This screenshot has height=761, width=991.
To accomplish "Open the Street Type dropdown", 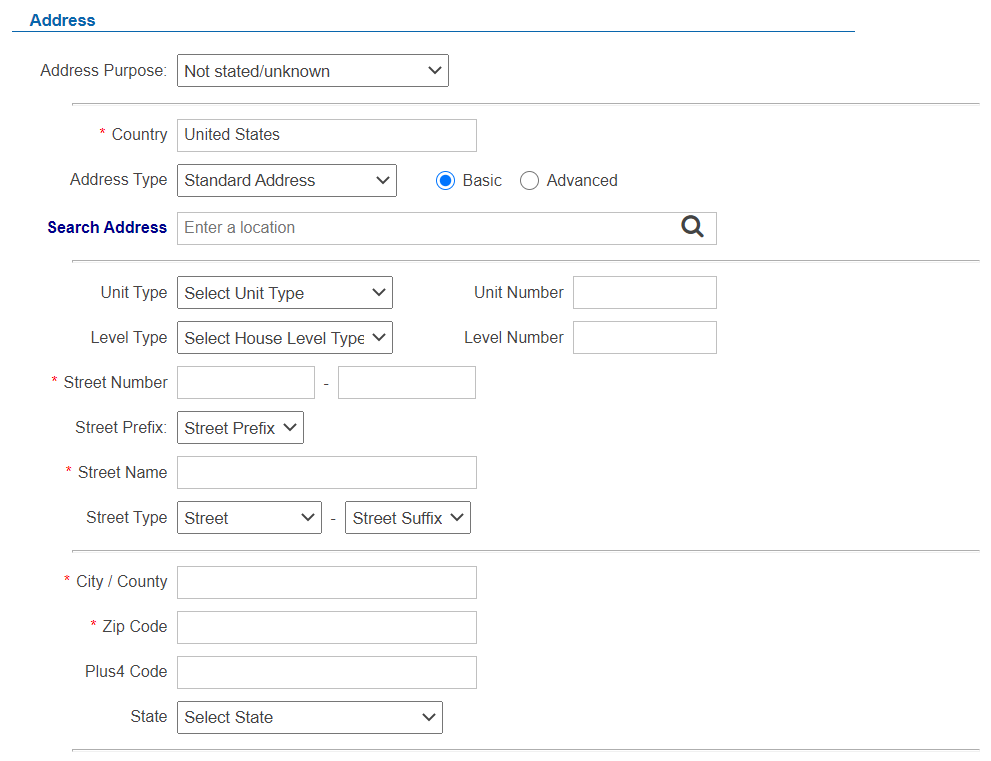I will [x=249, y=518].
